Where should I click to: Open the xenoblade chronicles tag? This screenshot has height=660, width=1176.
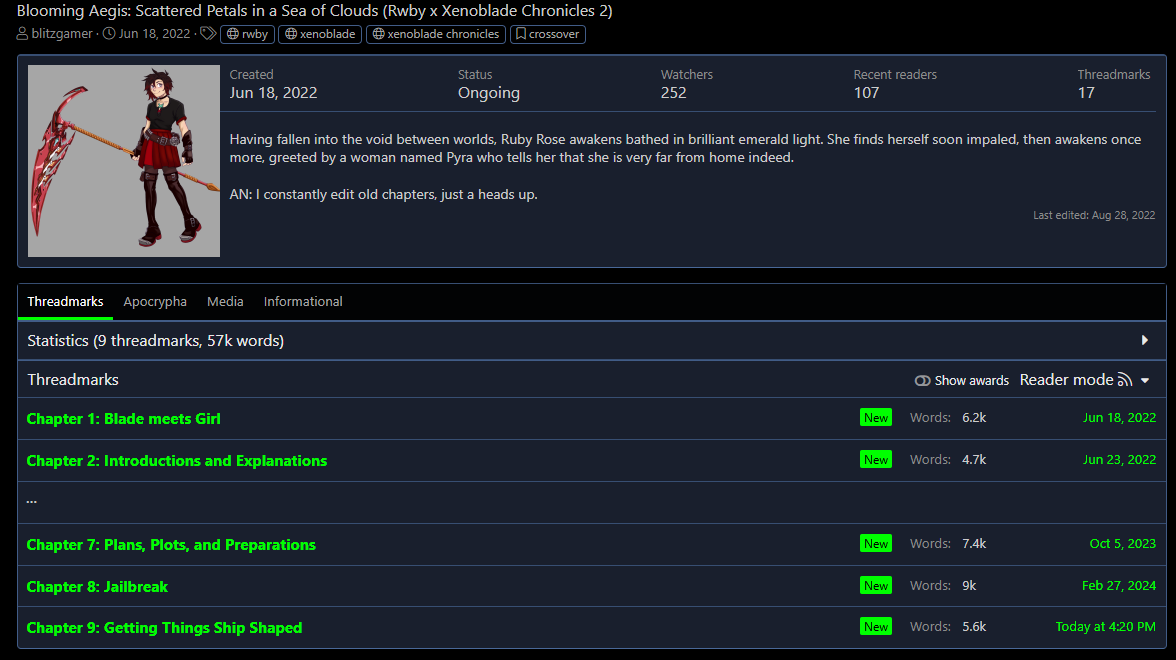click(x=436, y=34)
